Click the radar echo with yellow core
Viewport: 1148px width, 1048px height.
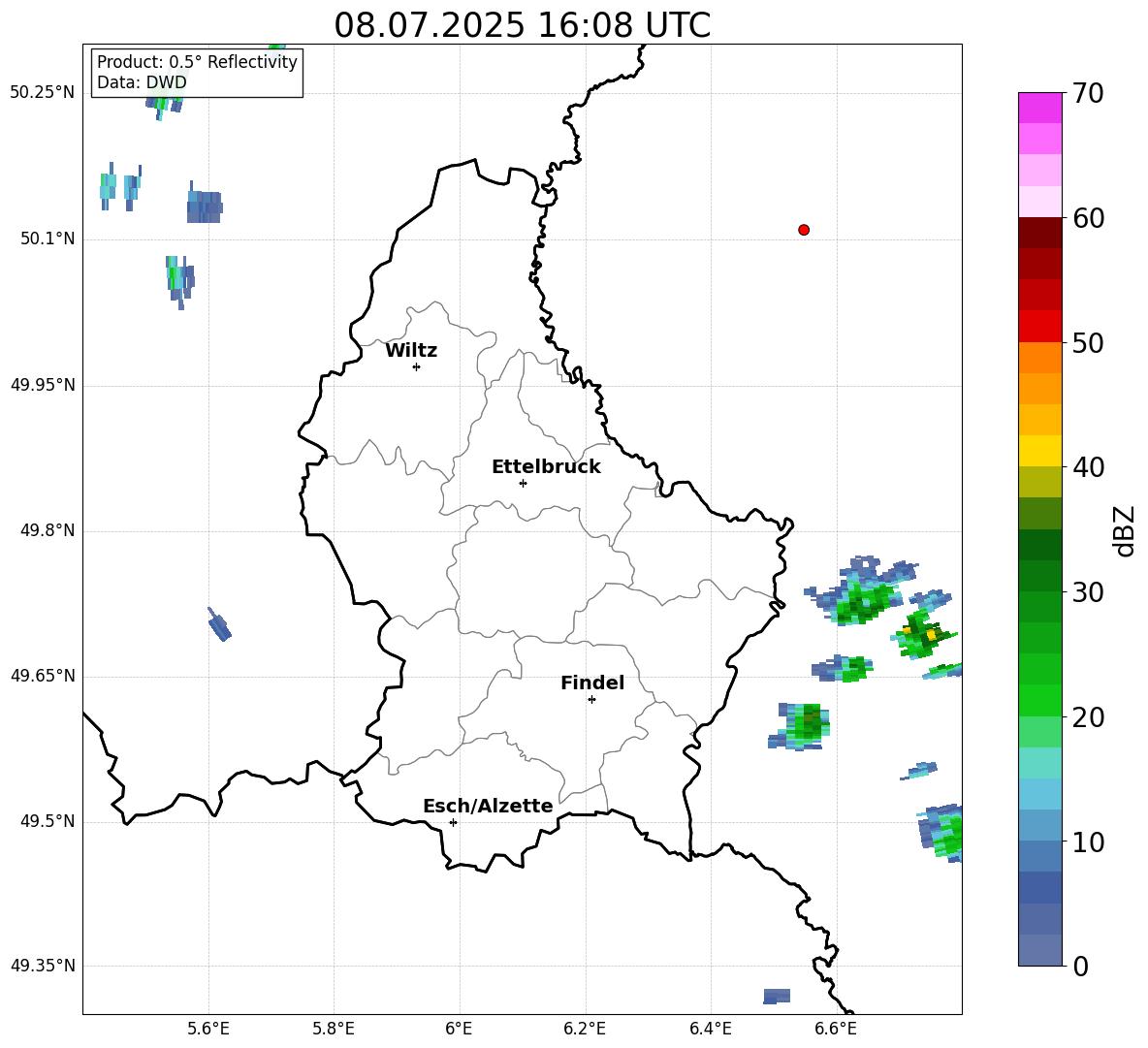[x=922, y=634]
